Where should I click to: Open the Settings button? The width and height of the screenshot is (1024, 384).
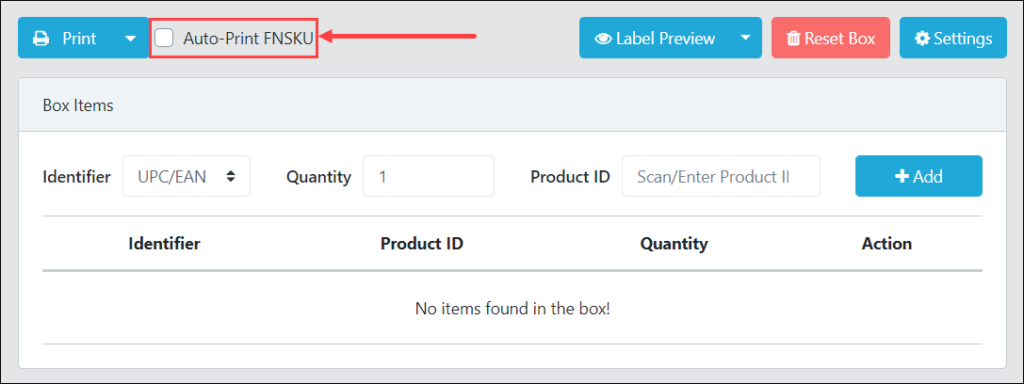coord(953,38)
